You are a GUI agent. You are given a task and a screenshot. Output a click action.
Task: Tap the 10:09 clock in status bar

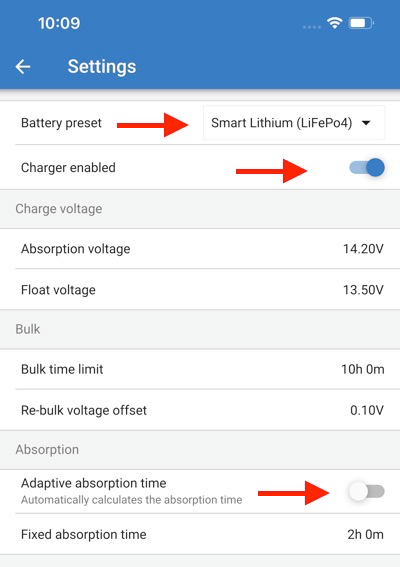[59, 23]
